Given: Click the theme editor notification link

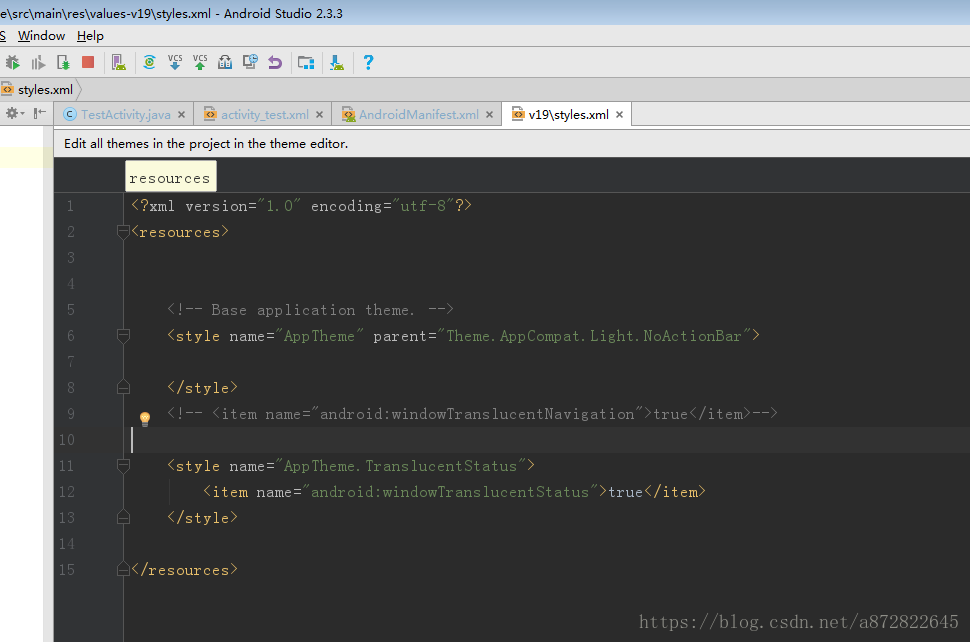Looking at the screenshot, I should coord(206,143).
